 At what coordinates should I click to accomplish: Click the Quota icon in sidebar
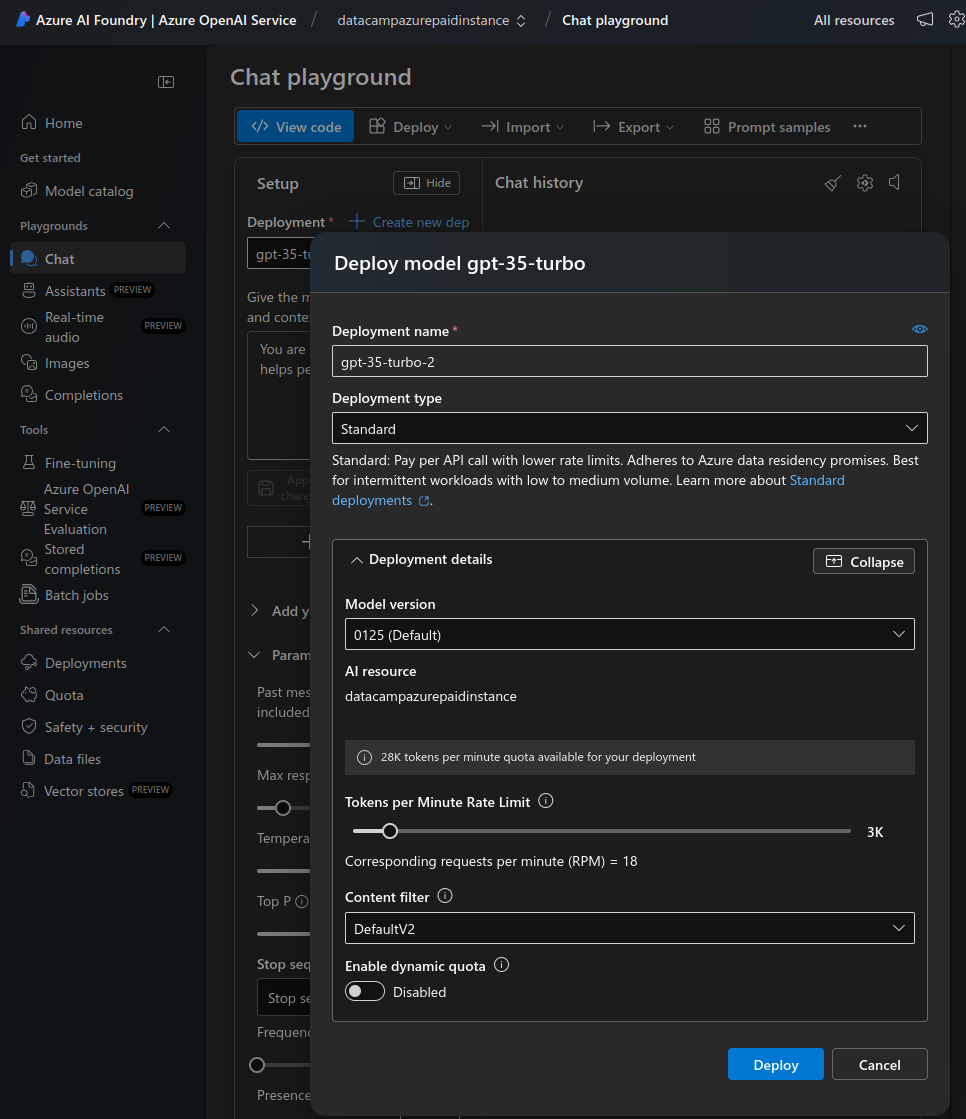[29, 694]
